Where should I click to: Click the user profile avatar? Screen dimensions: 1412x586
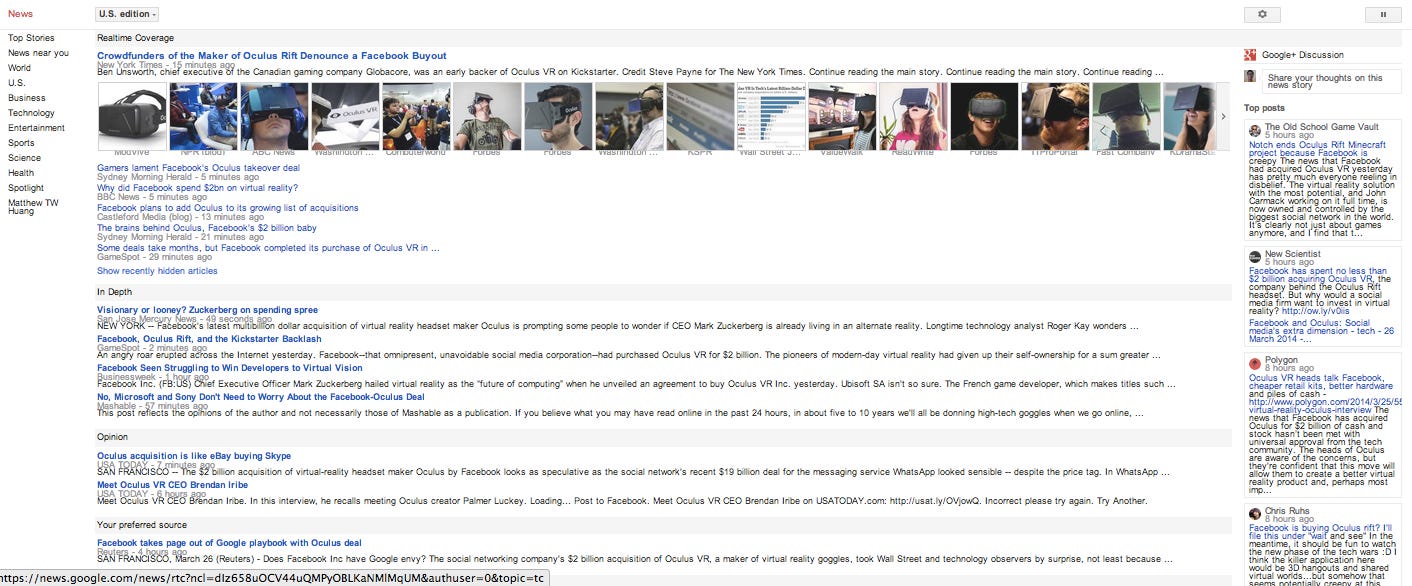1250,77
